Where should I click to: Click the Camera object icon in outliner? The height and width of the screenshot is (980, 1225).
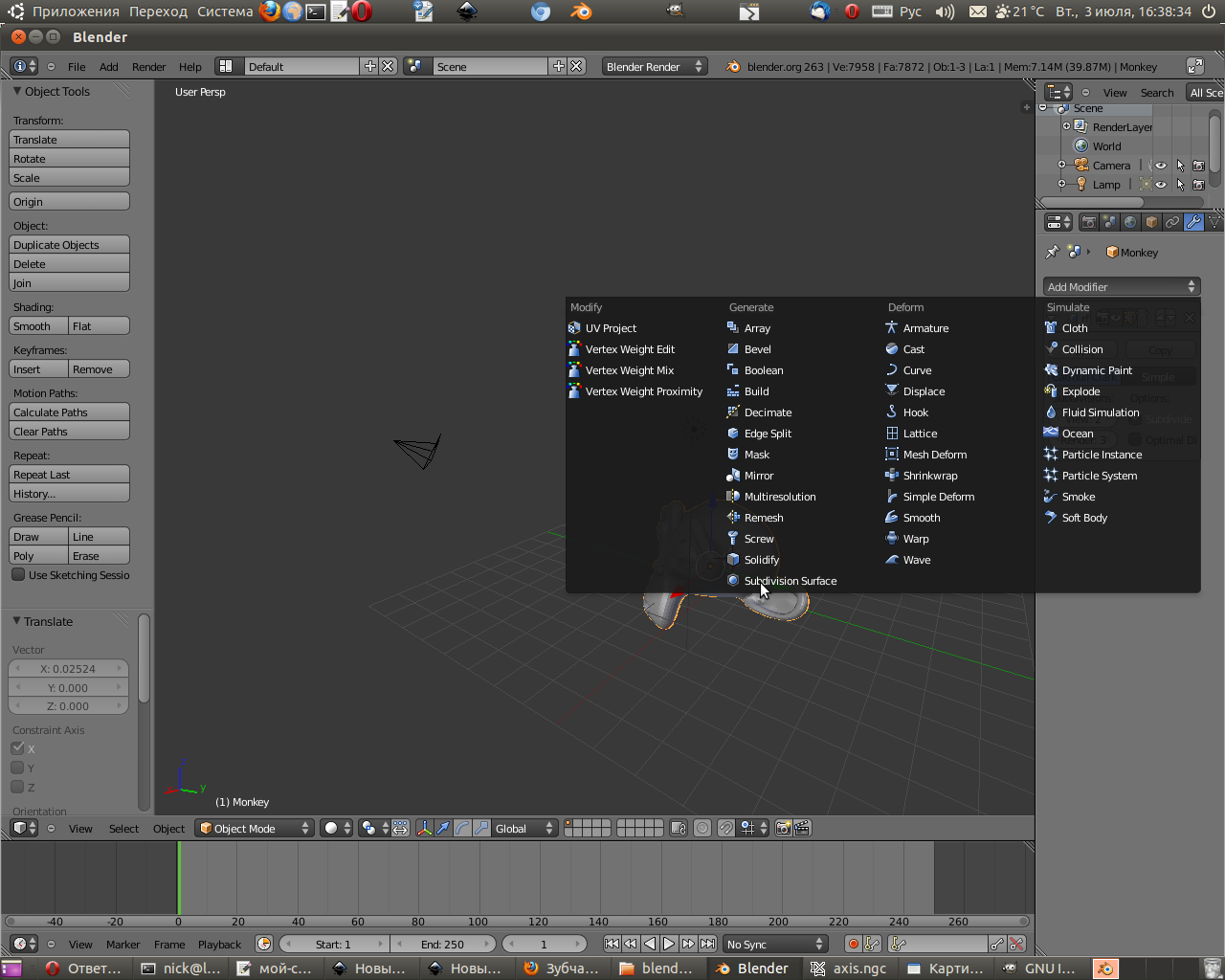point(1081,165)
